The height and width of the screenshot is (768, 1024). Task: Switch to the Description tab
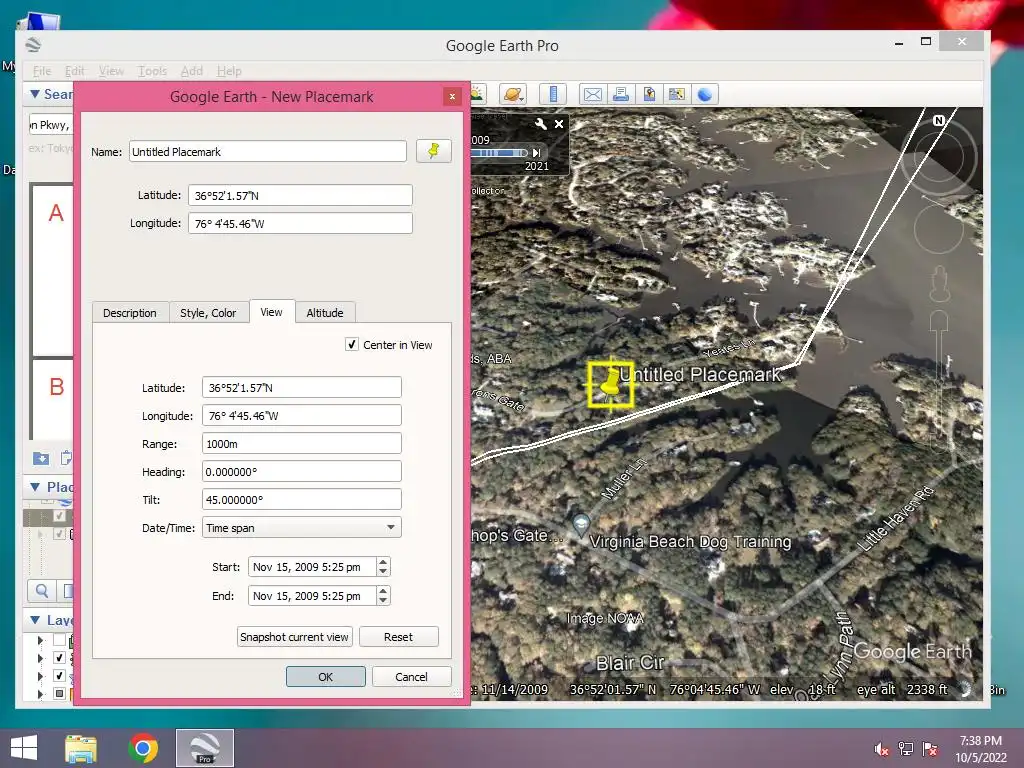(130, 313)
